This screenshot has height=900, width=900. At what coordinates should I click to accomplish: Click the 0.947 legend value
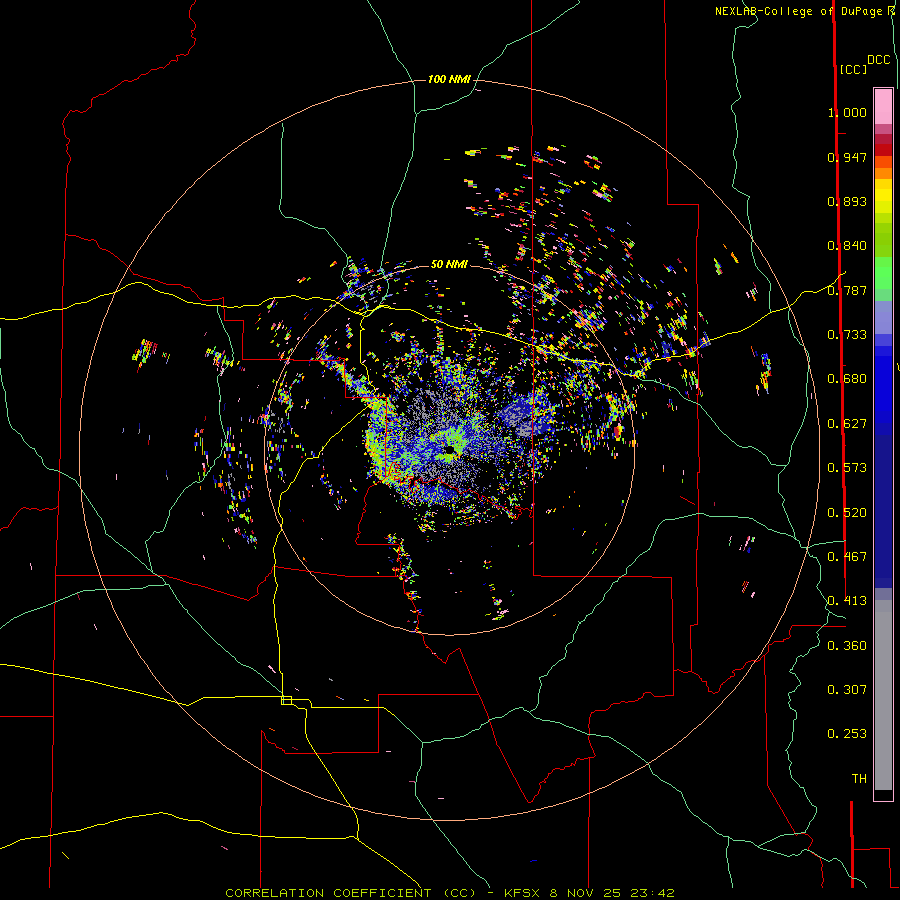847,157
